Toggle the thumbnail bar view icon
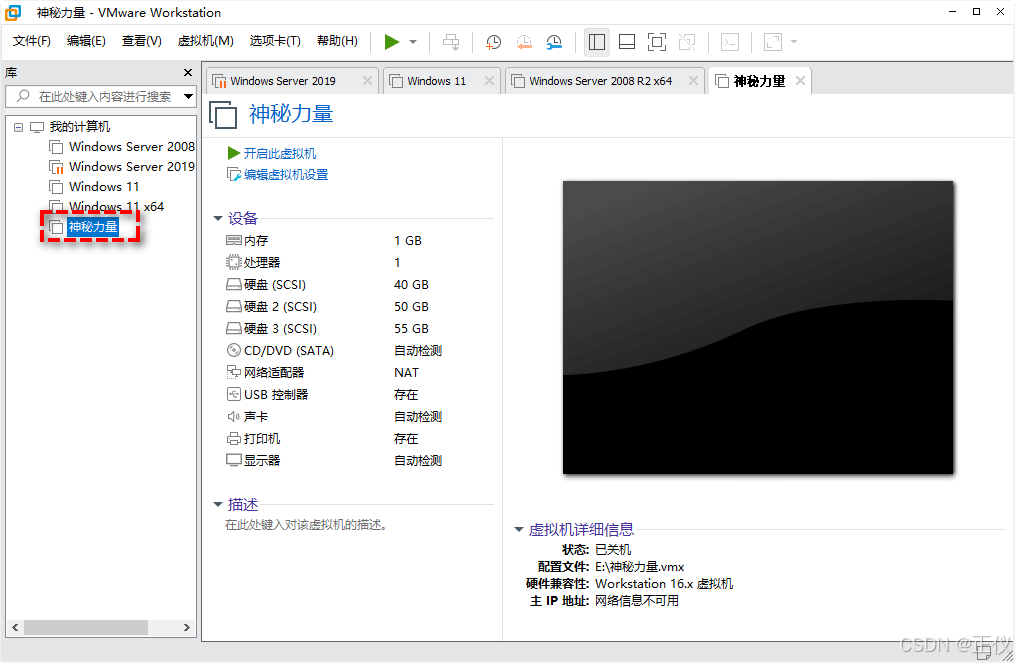Screen dimensions: 1015x663 627,42
